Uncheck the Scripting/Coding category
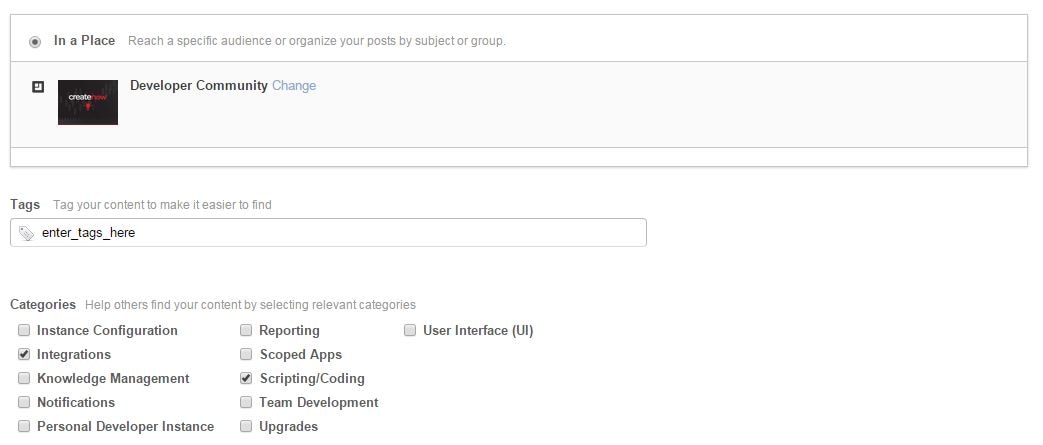1043x445 pixels. pos(246,378)
